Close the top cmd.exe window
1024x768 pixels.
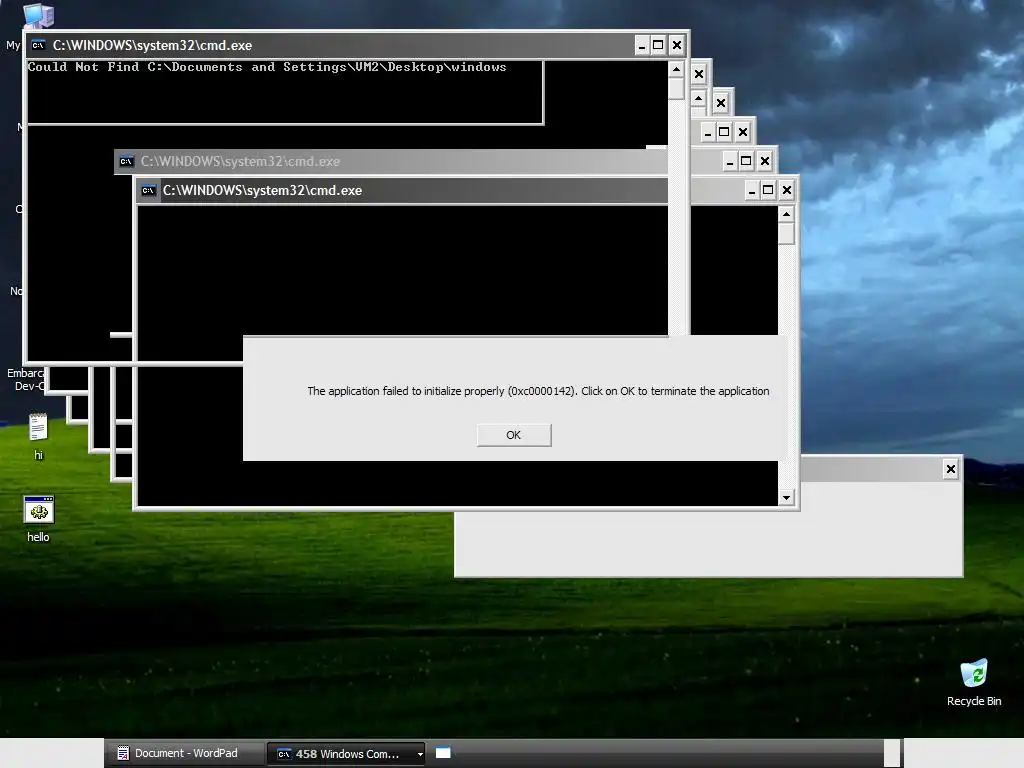pos(677,45)
